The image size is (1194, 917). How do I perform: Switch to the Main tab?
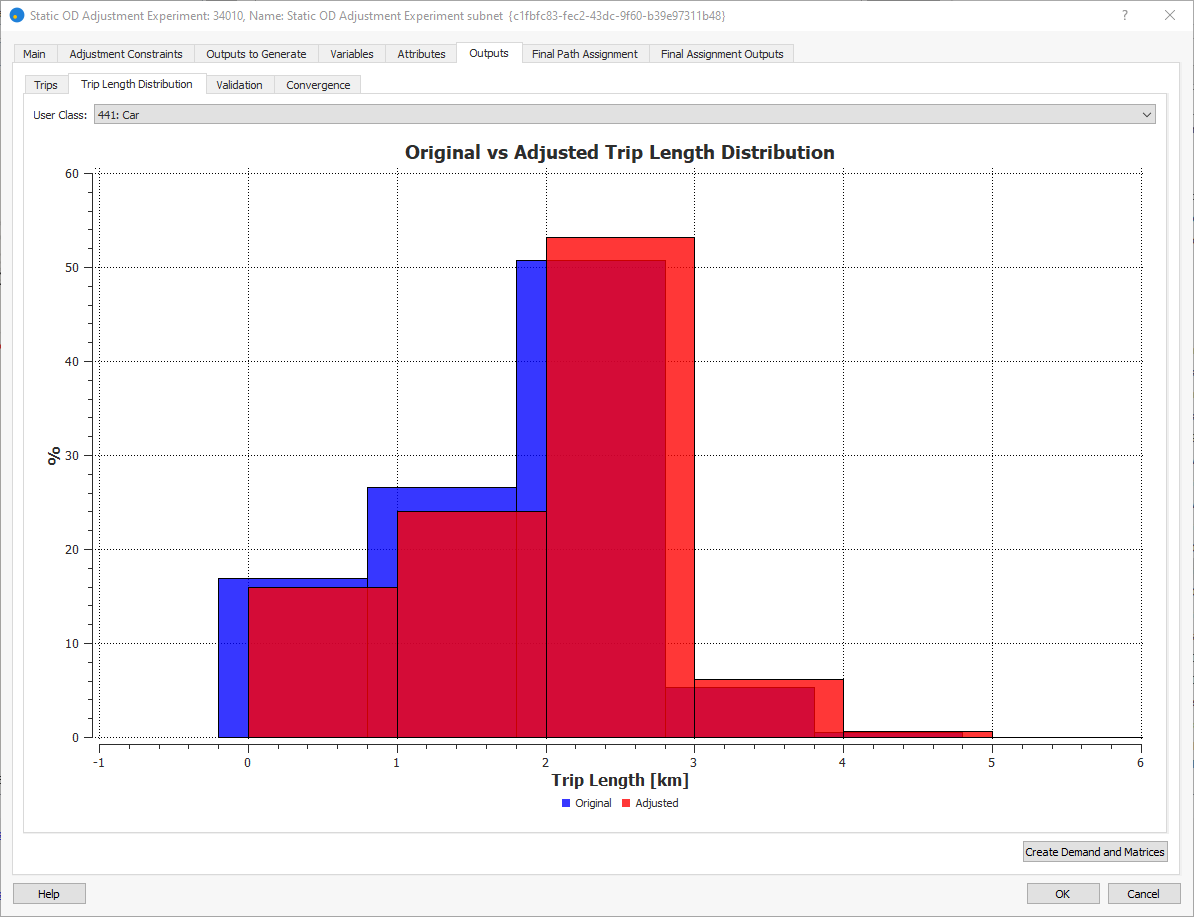pos(34,54)
